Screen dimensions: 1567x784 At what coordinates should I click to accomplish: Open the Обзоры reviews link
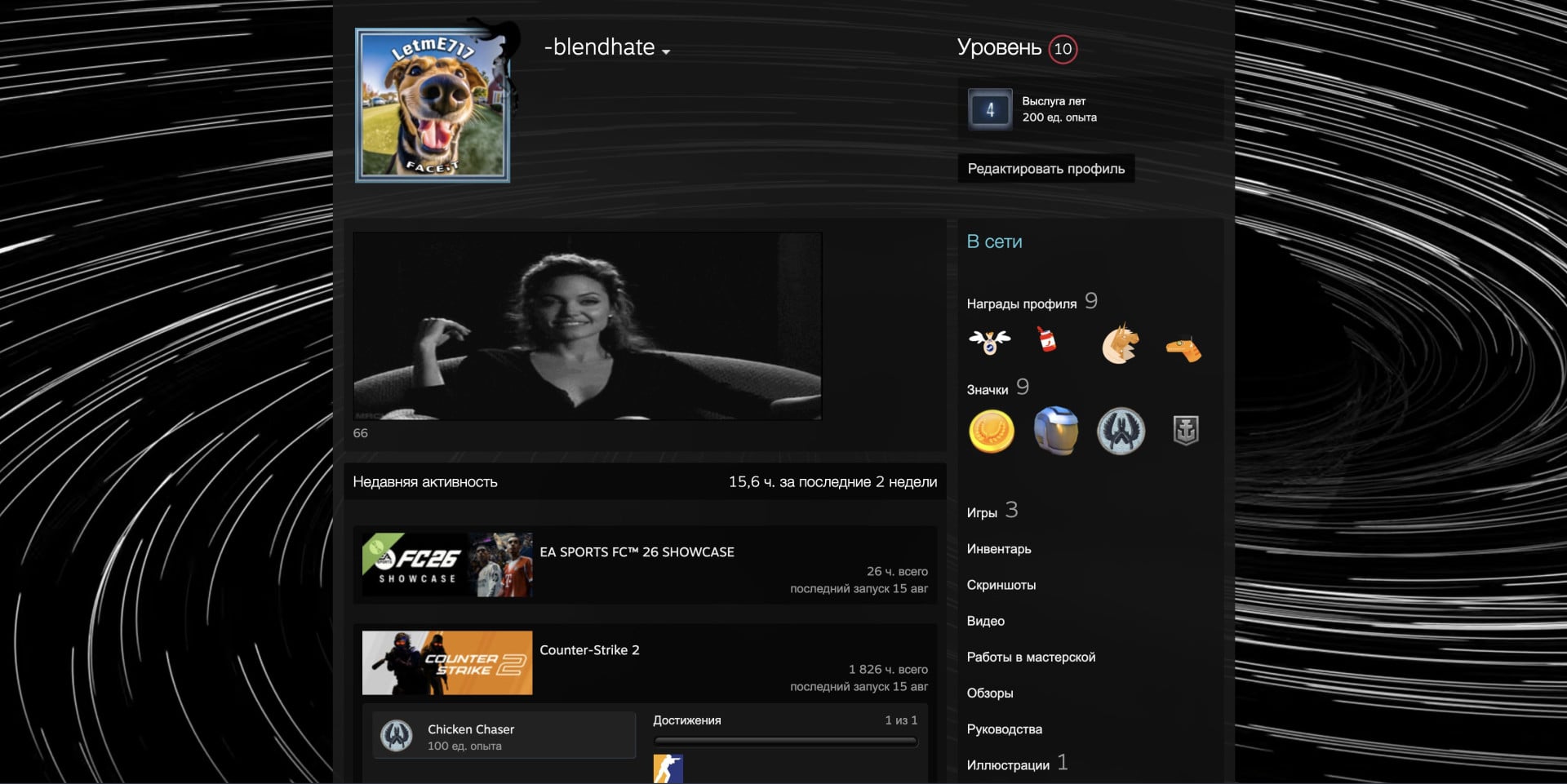click(990, 693)
